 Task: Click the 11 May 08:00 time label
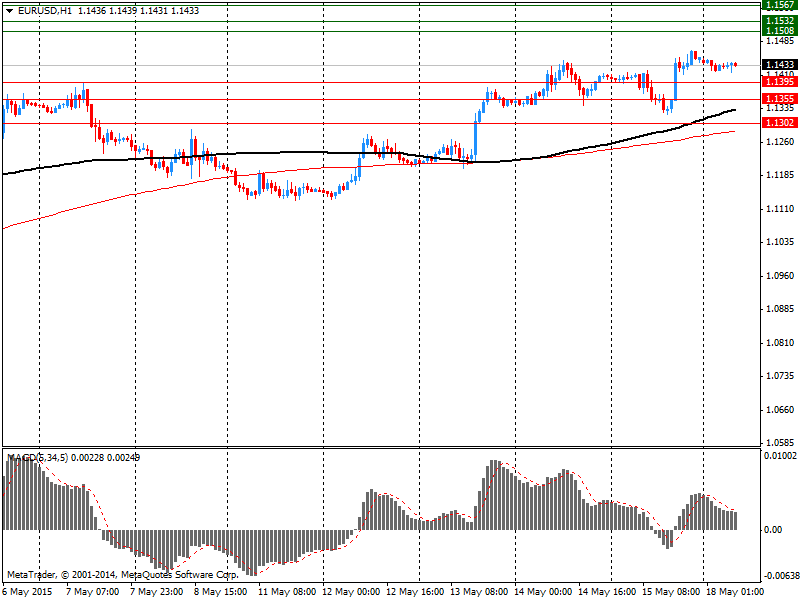[287, 592]
